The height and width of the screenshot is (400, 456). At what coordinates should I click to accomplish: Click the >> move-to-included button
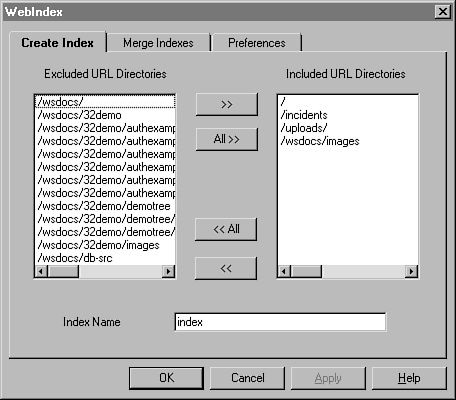(x=227, y=105)
